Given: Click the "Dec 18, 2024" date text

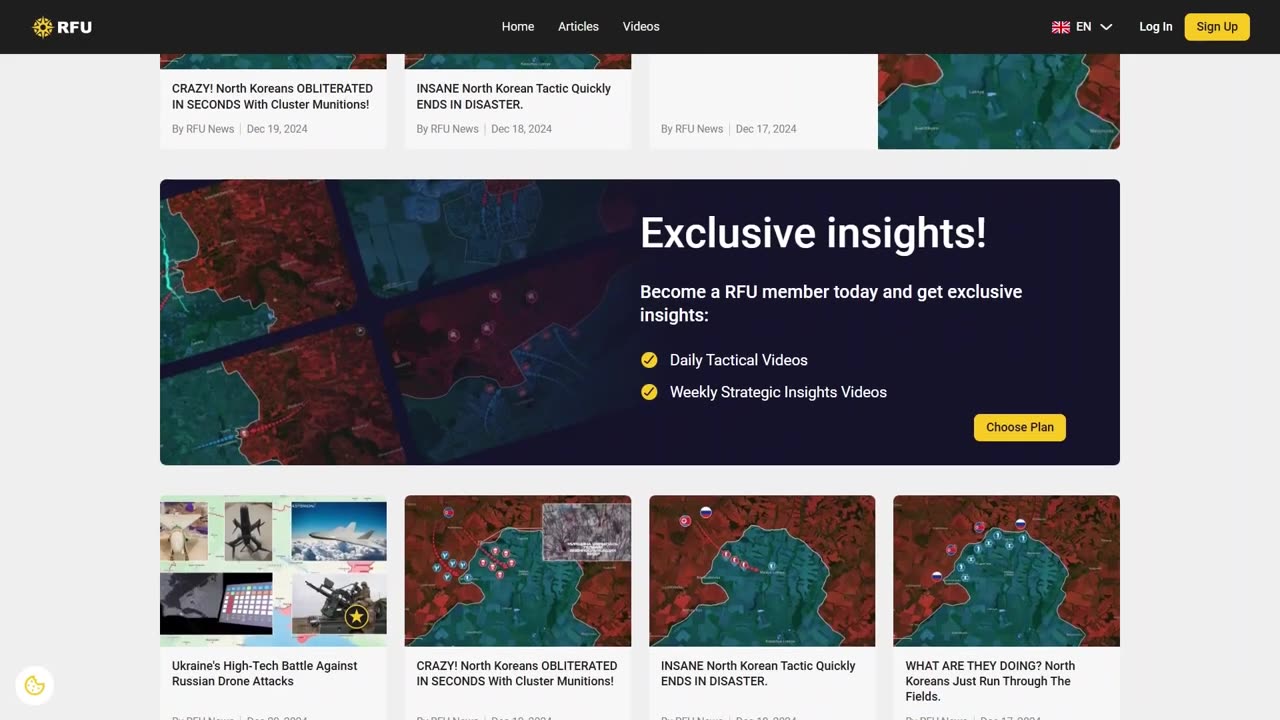Looking at the screenshot, I should coord(521,129).
